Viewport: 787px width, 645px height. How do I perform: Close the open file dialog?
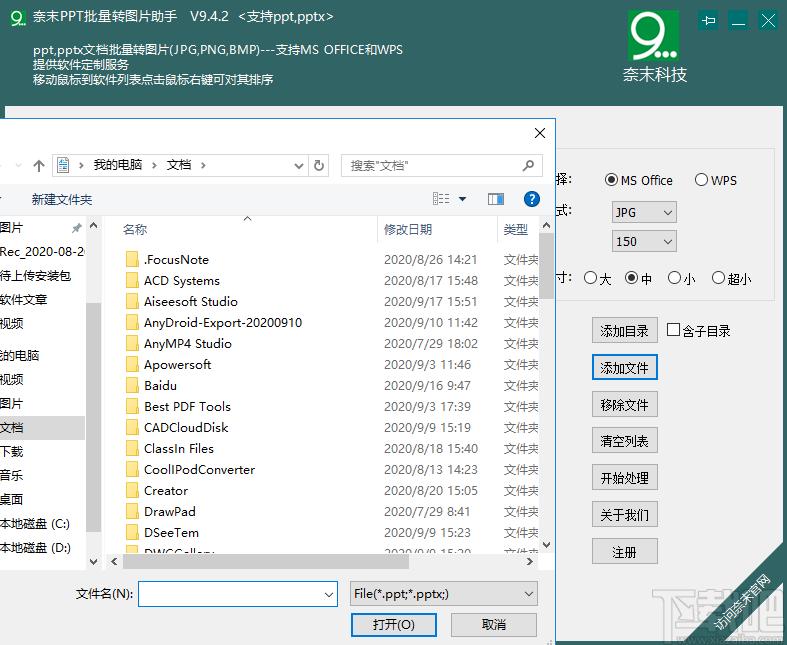[x=540, y=133]
